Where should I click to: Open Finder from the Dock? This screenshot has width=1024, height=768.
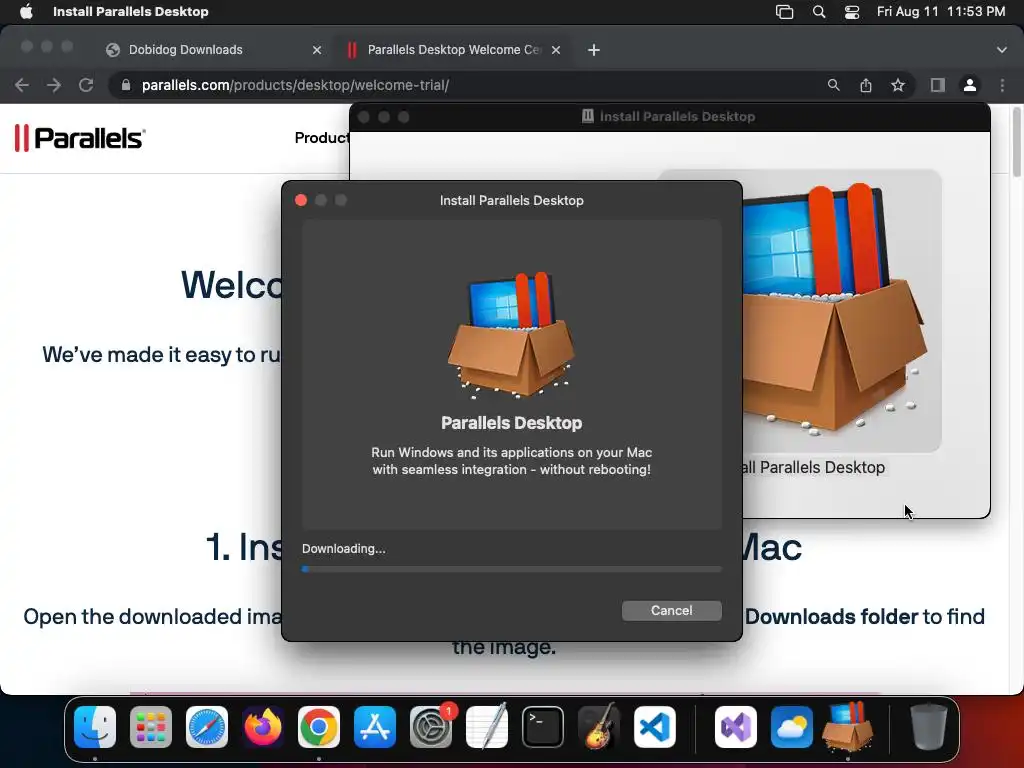click(x=95, y=727)
